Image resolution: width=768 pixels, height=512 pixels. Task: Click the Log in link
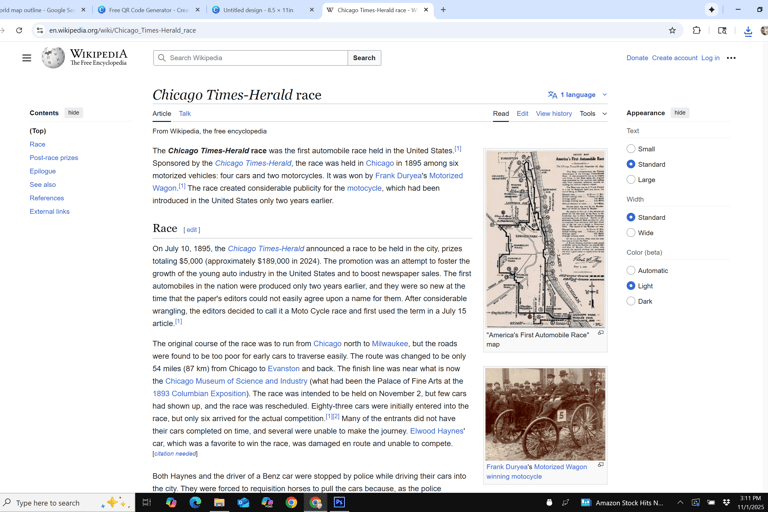tap(710, 58)
